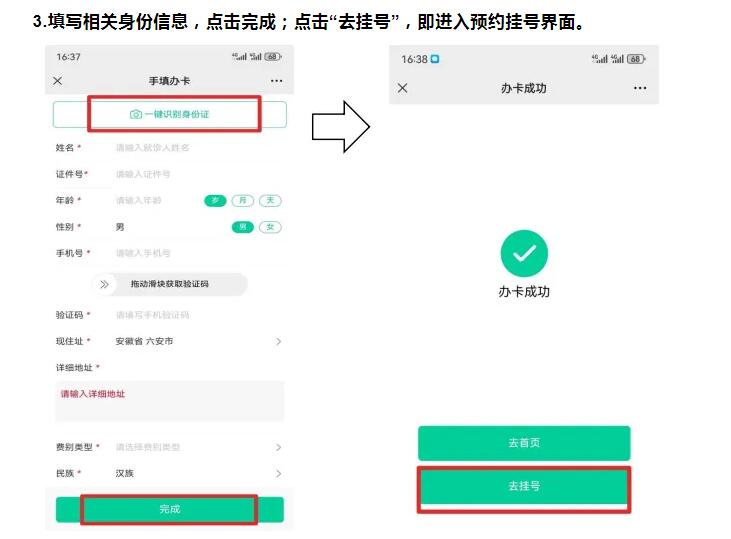Expand 民族 selector showing 汉族
Image resolution: width=731 pixels, height=539 pixels.
[x=169, y=473]
